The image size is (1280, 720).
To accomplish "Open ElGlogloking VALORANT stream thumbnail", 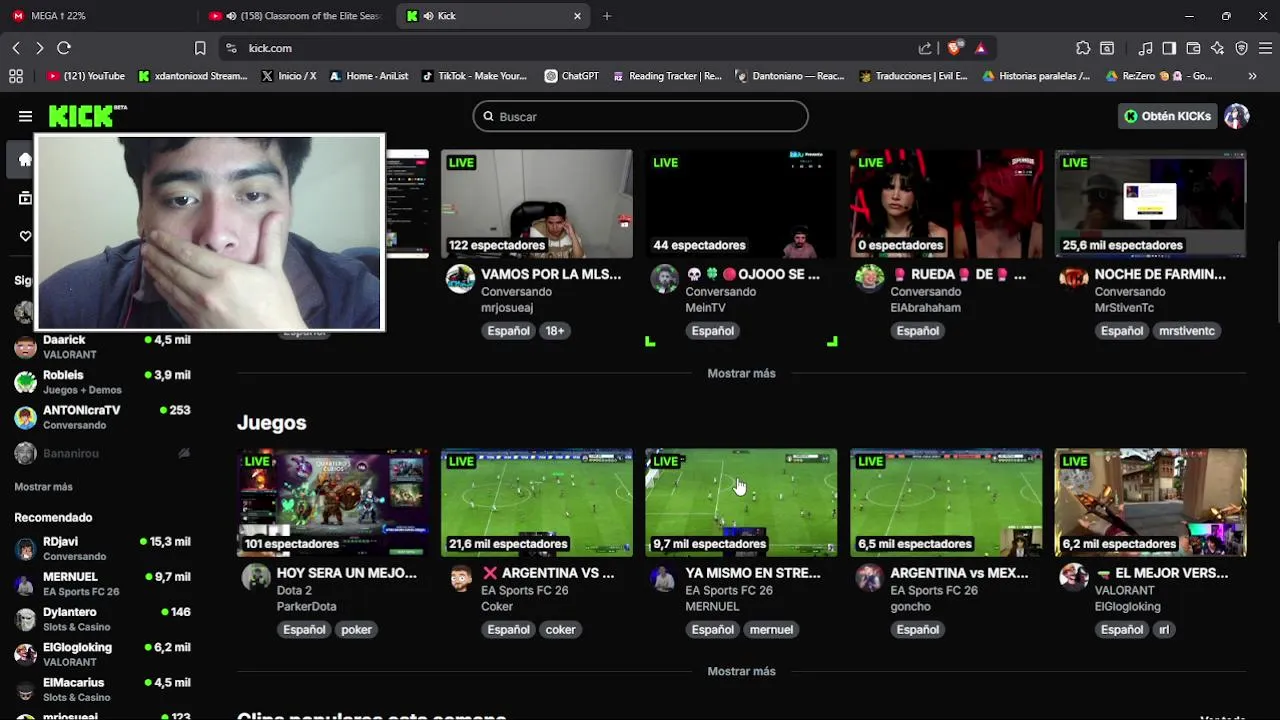I will pyautogui.click(x=1150, y=502).
